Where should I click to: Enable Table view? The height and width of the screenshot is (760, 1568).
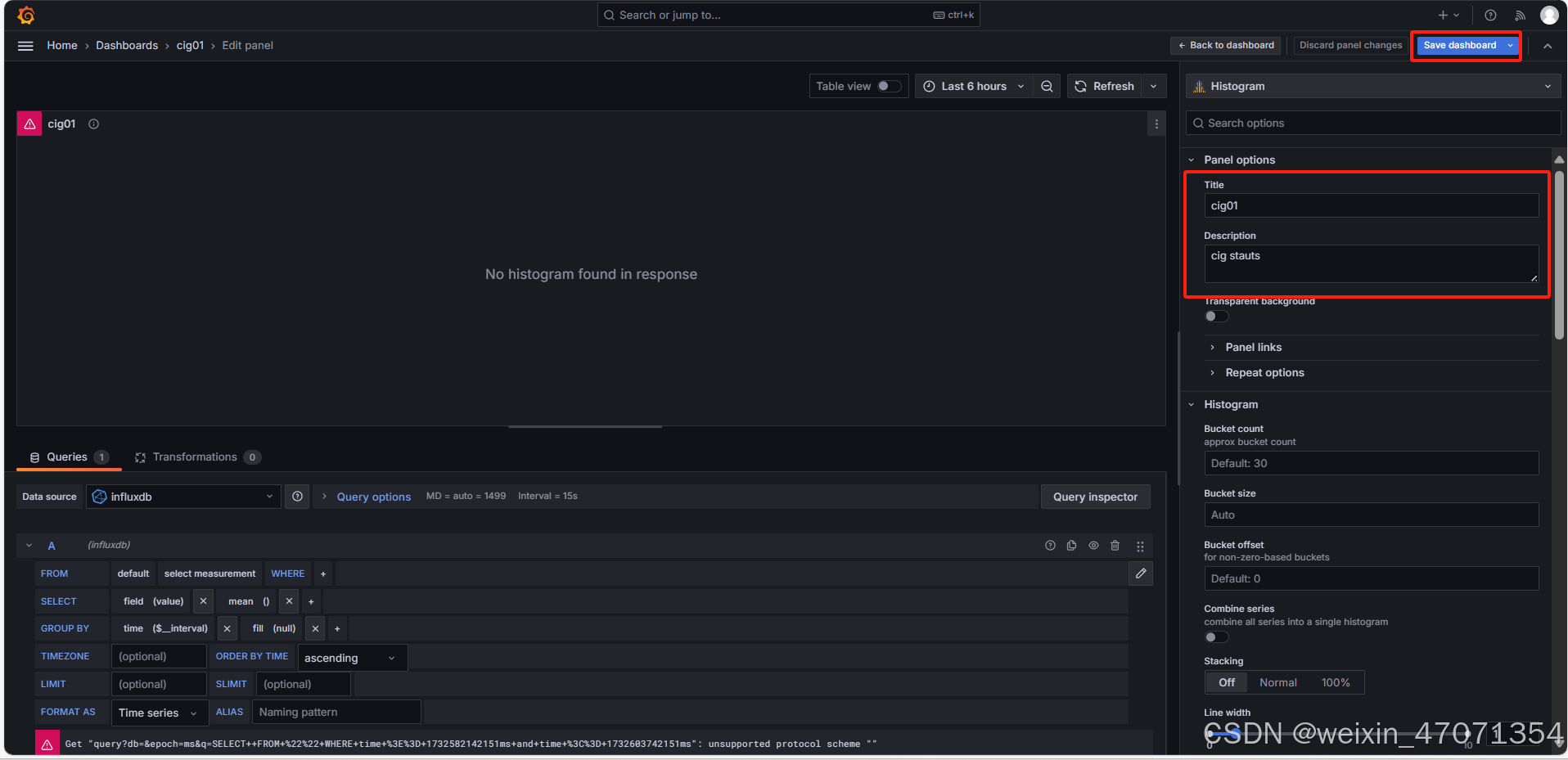coord(890,86)
